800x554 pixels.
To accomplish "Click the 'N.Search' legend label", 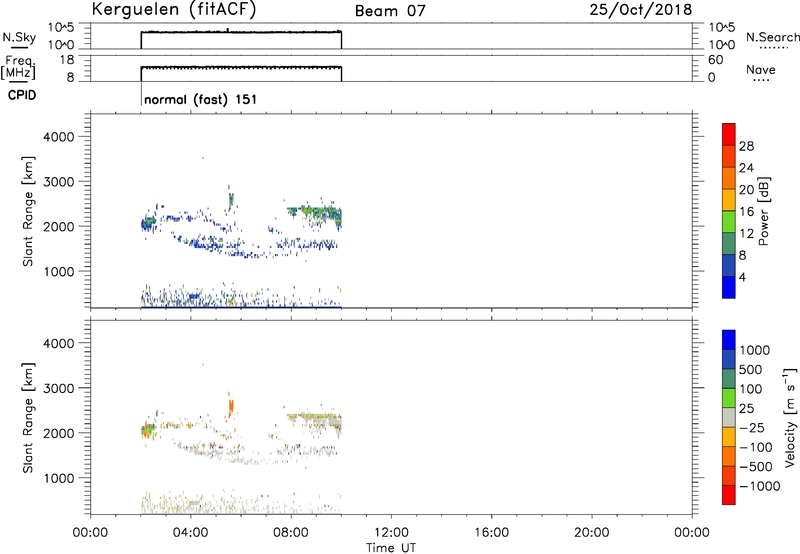I will [x=772, y=37].
